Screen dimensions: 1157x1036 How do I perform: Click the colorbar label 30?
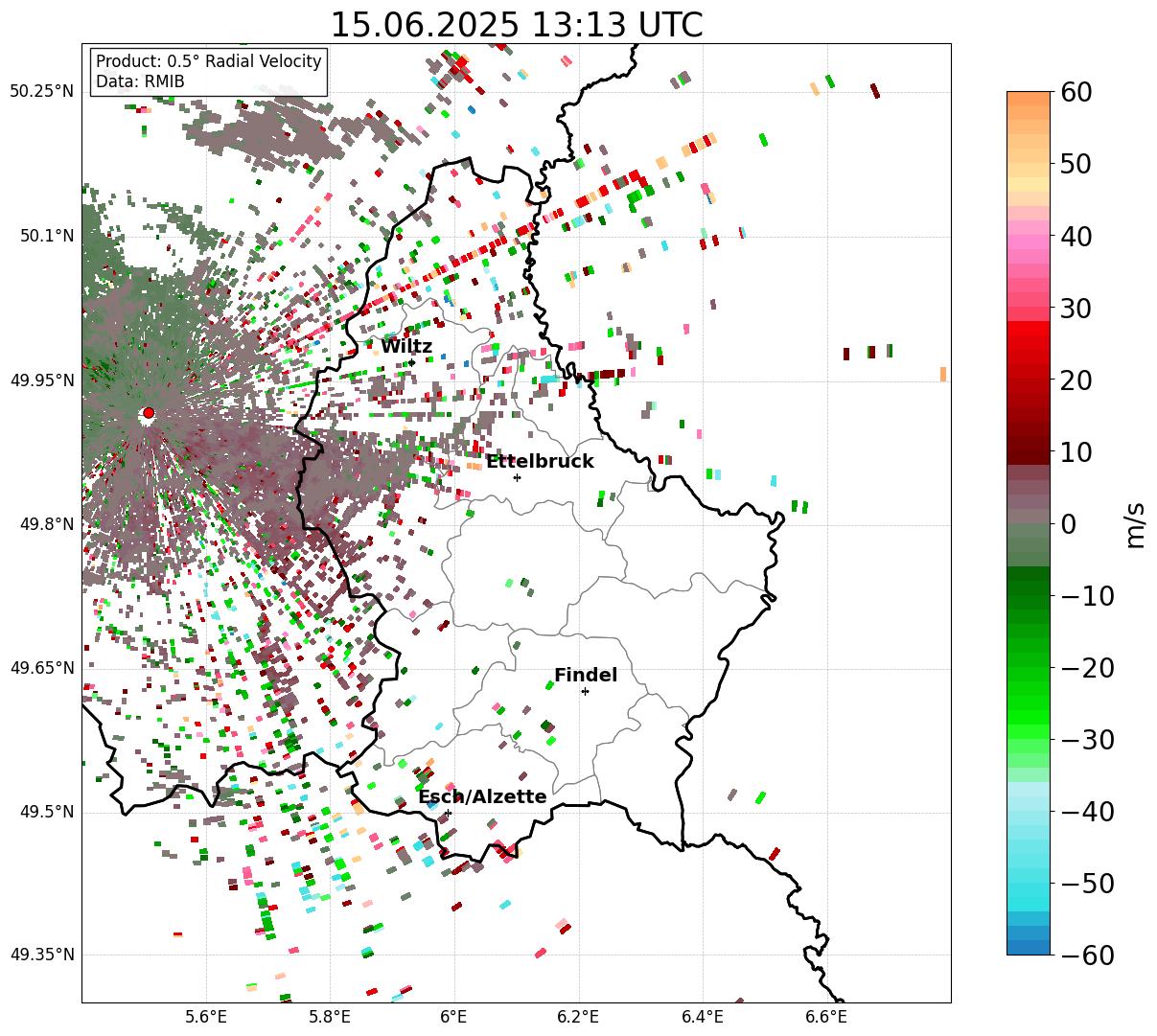(x=1075, y=308)
